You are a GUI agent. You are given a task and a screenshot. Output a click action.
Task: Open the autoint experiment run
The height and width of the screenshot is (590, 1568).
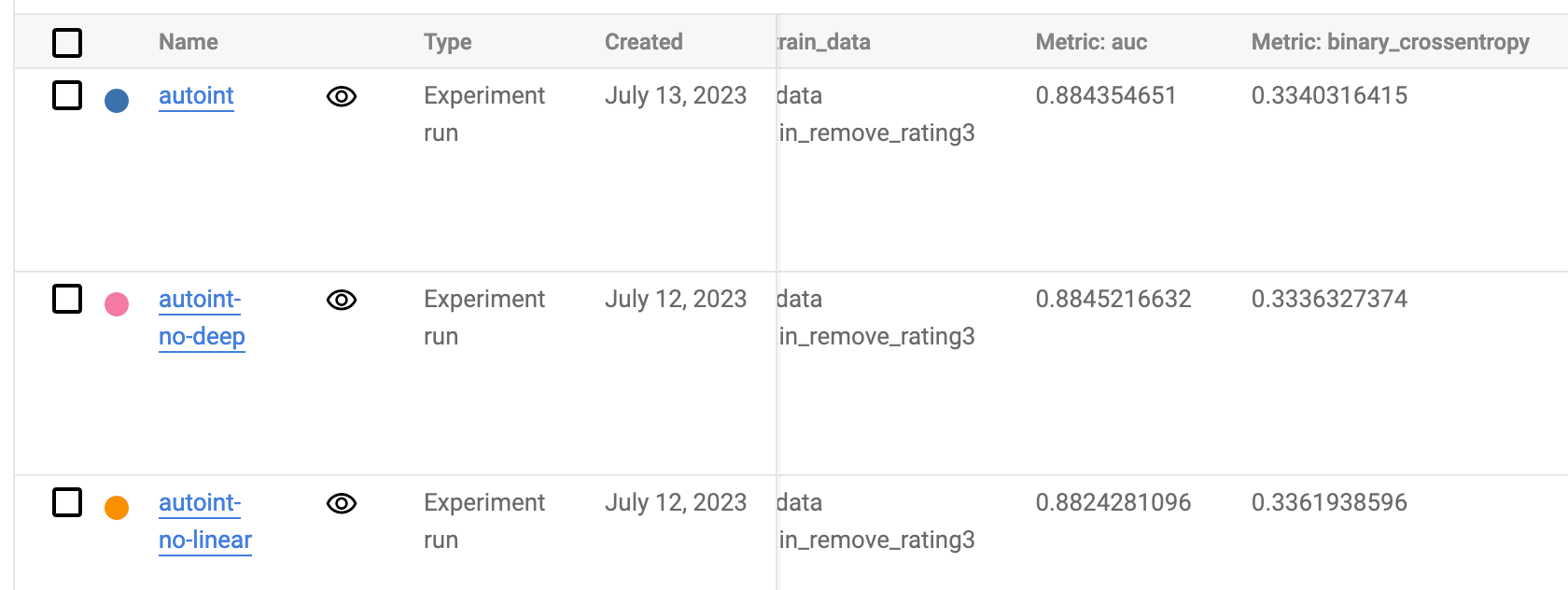pos(196,95)
